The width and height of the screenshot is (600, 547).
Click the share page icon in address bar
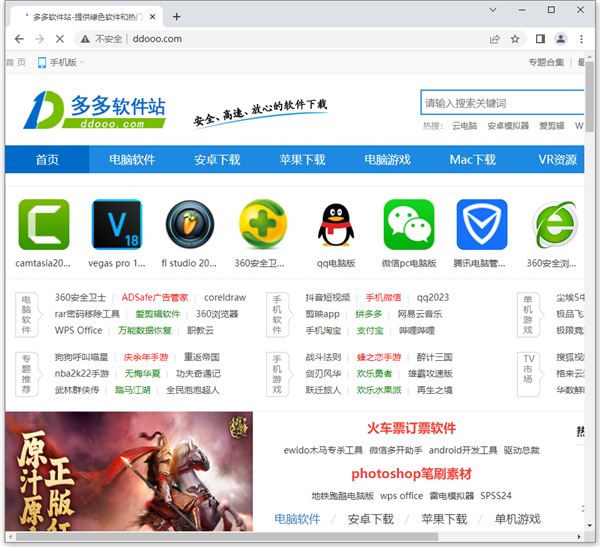495,39
